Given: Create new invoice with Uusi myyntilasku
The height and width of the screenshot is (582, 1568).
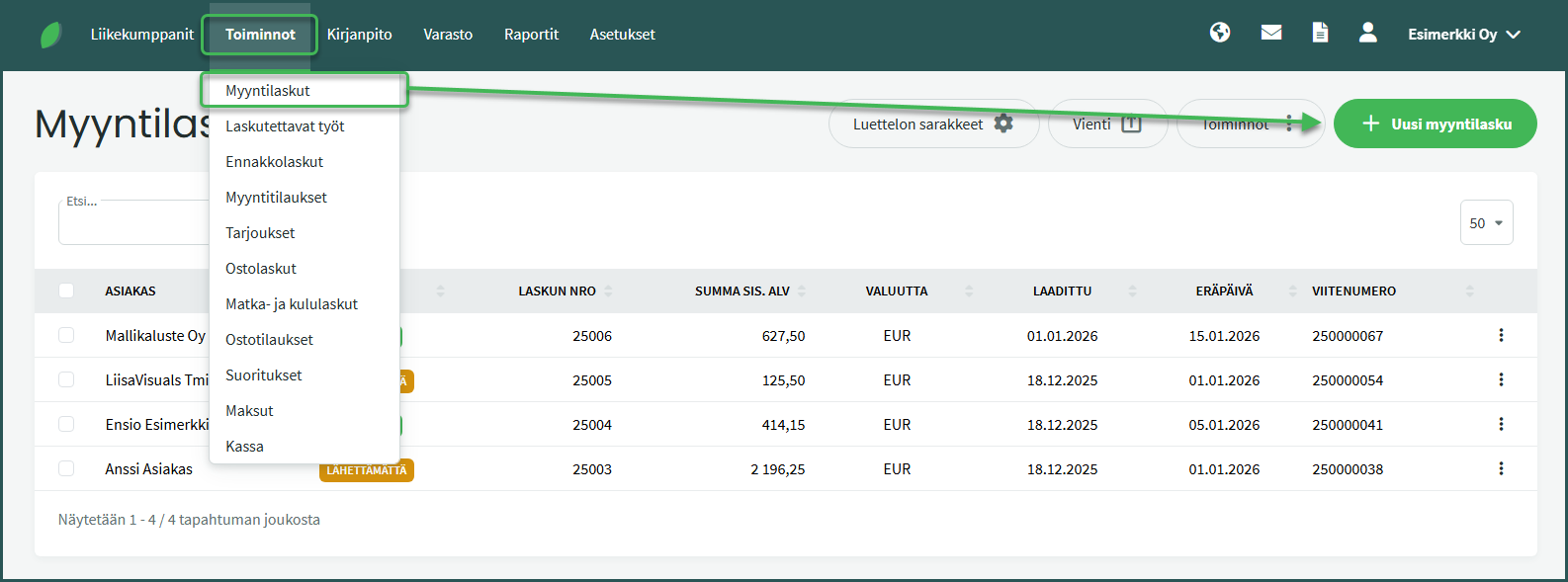Looking at the screenshot, I should (1435, 124).
